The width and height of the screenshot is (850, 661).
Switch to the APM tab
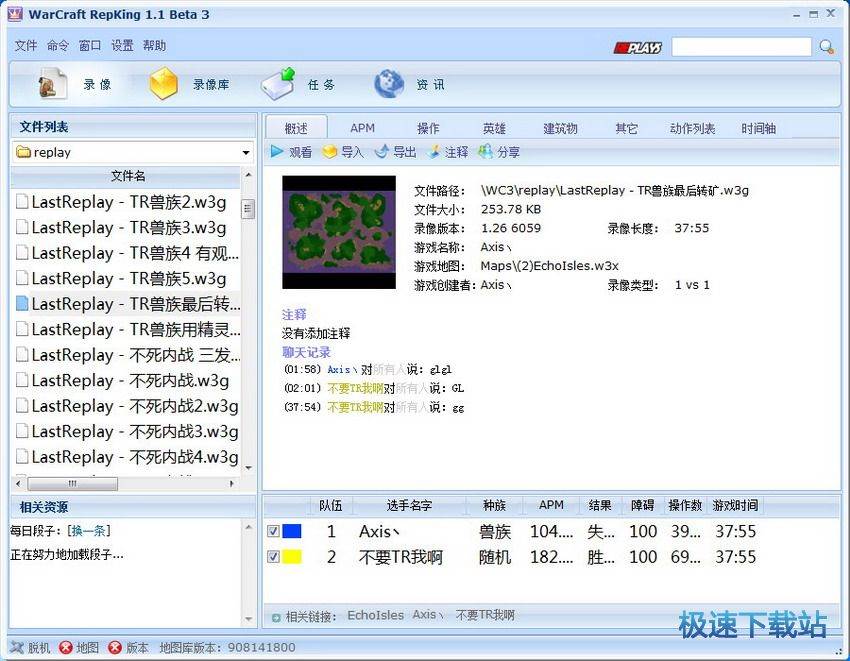tap(362, 128)
